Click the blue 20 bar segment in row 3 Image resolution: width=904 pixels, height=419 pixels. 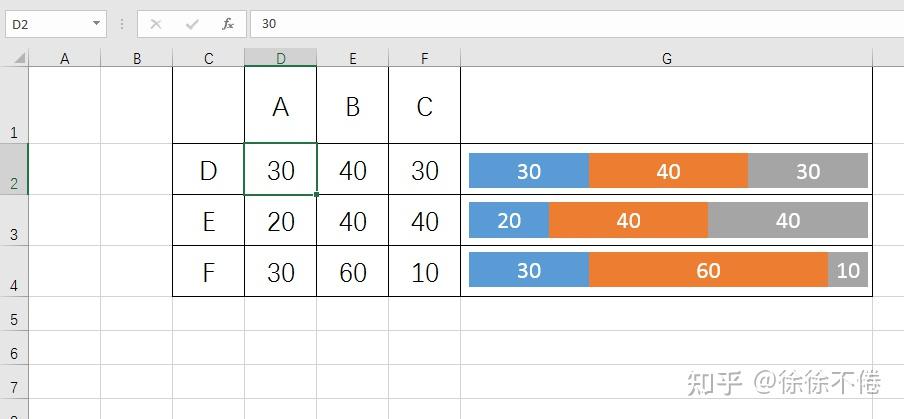click(509, 220)
